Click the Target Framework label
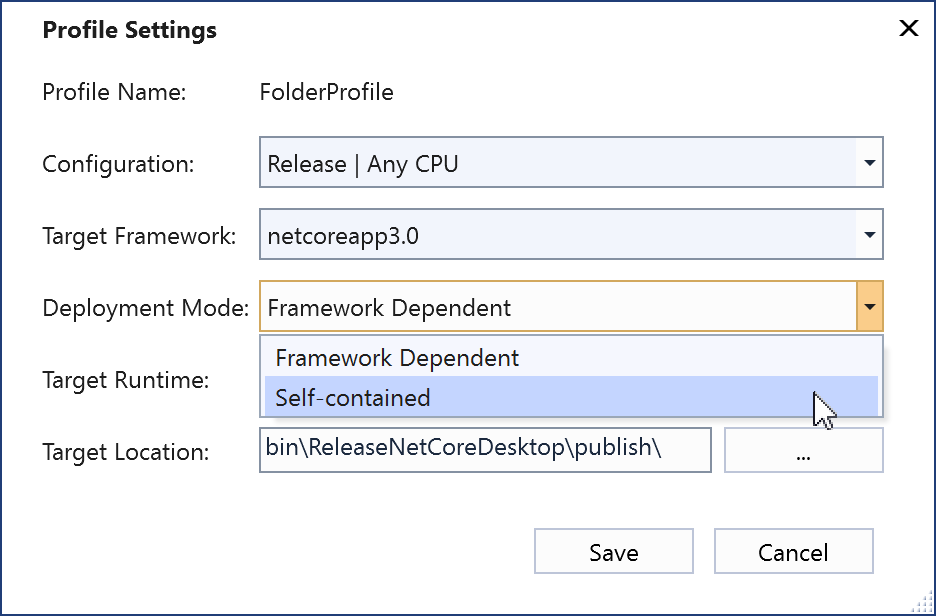The width and height of the screenshot is (936, 616). pos(139,236)
